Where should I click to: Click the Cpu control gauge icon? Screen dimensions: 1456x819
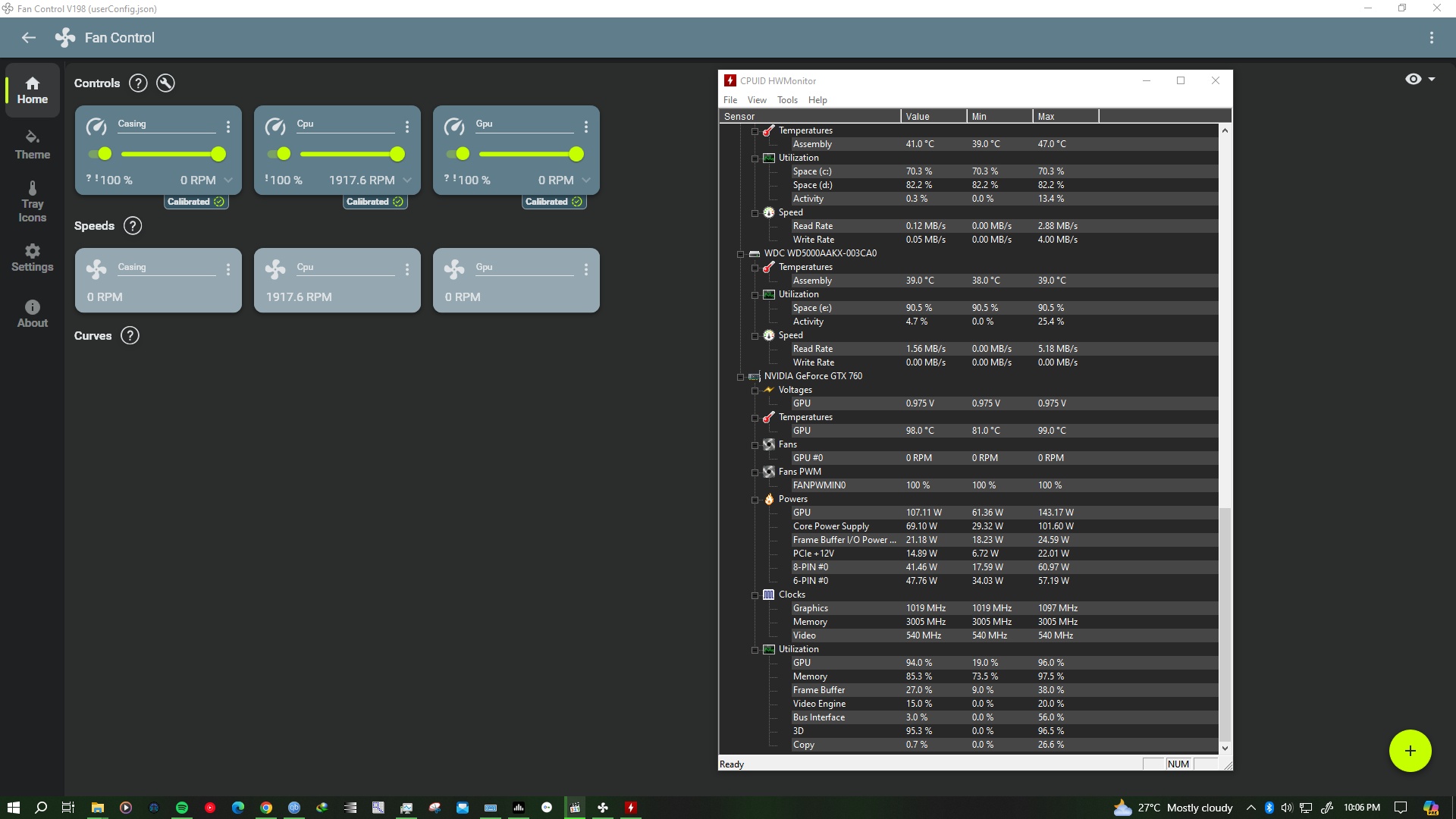pyautogui.click(x=275, y=127)
